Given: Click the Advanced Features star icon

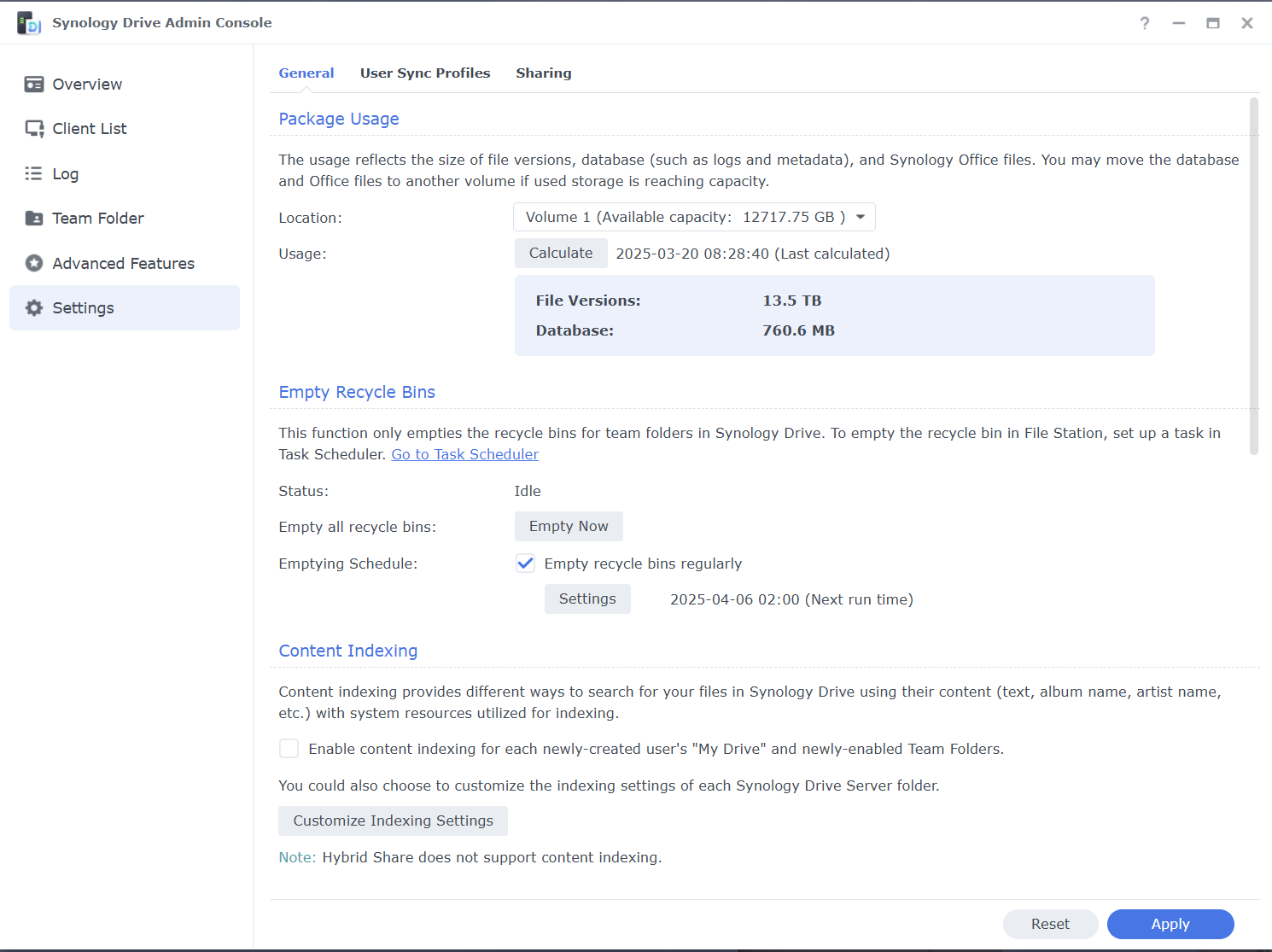Looking at the screenshot, I should [34, 264].
